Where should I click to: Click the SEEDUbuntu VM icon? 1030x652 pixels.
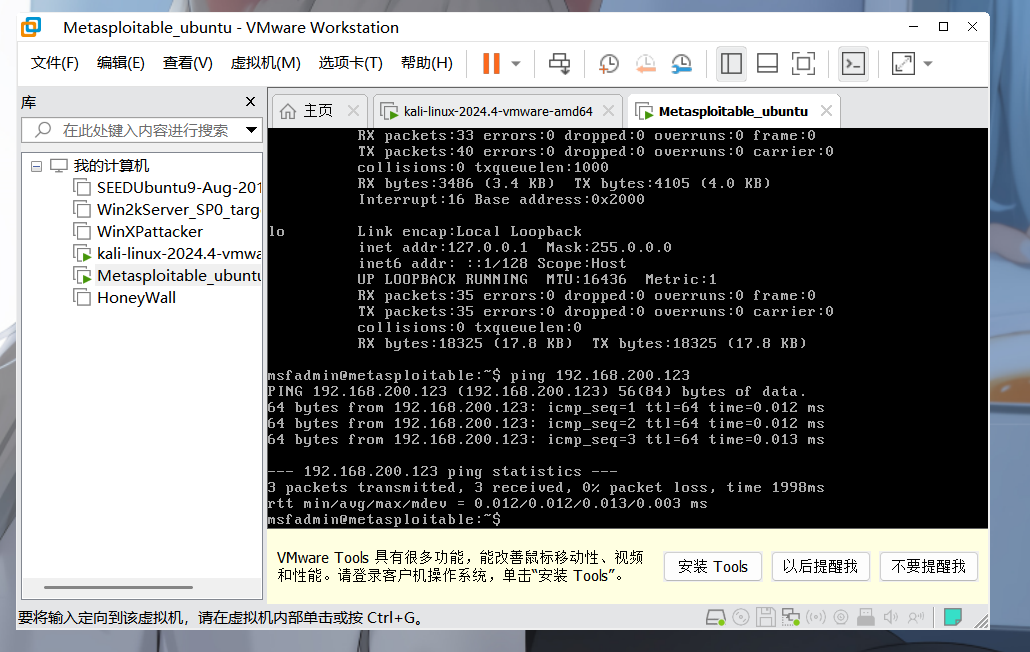pos(82,188)
